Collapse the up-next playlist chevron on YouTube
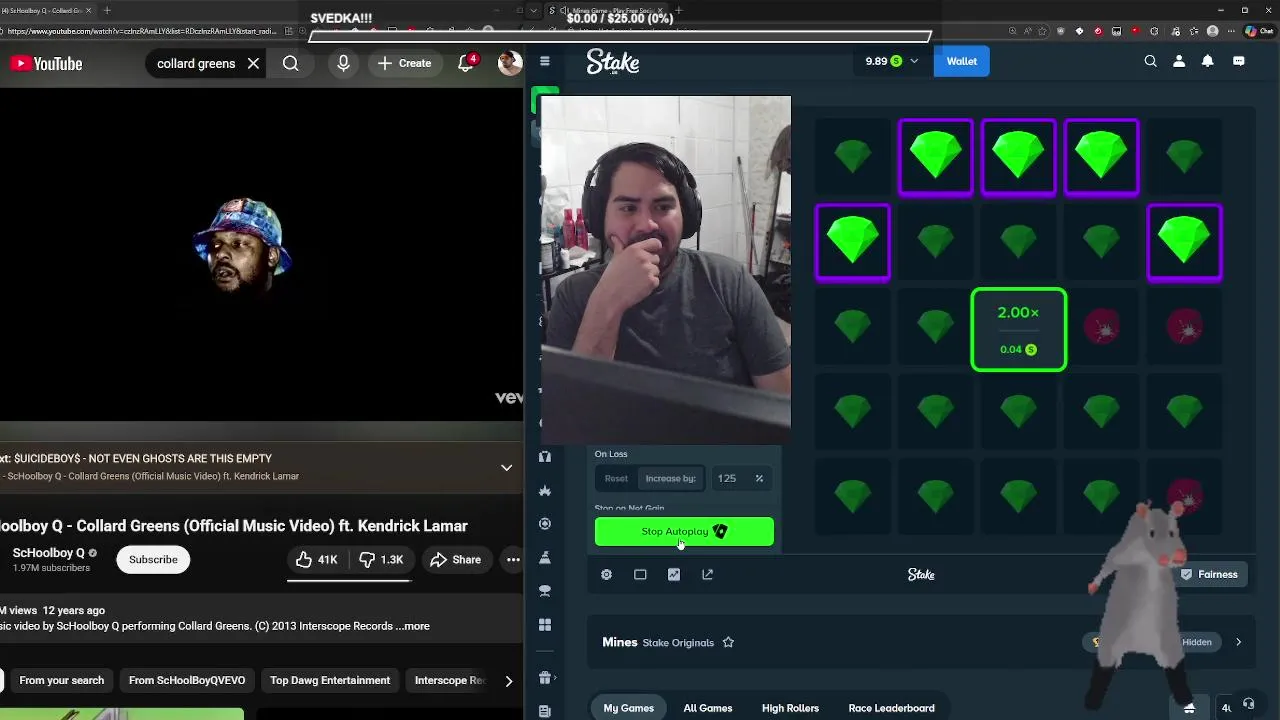The image size is (1280, 720). (x=506, y=467)
